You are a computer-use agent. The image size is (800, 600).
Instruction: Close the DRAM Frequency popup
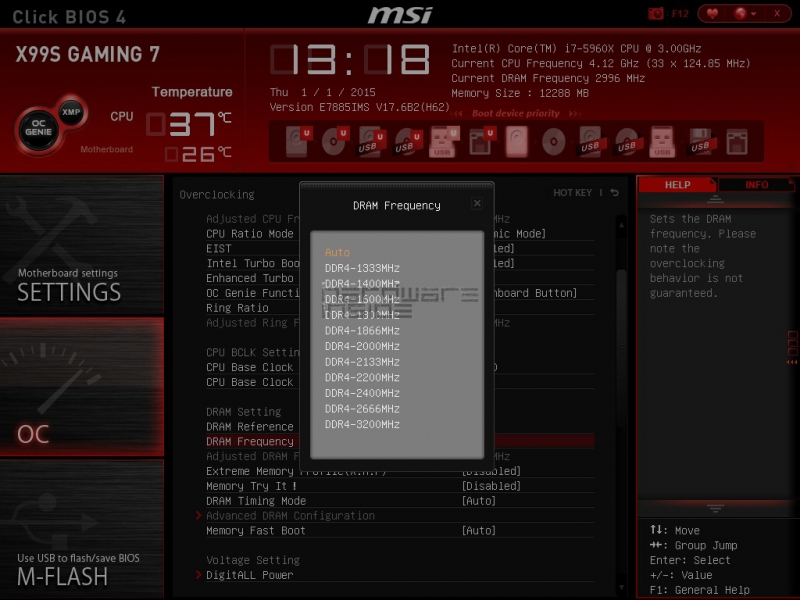point(477,203)
